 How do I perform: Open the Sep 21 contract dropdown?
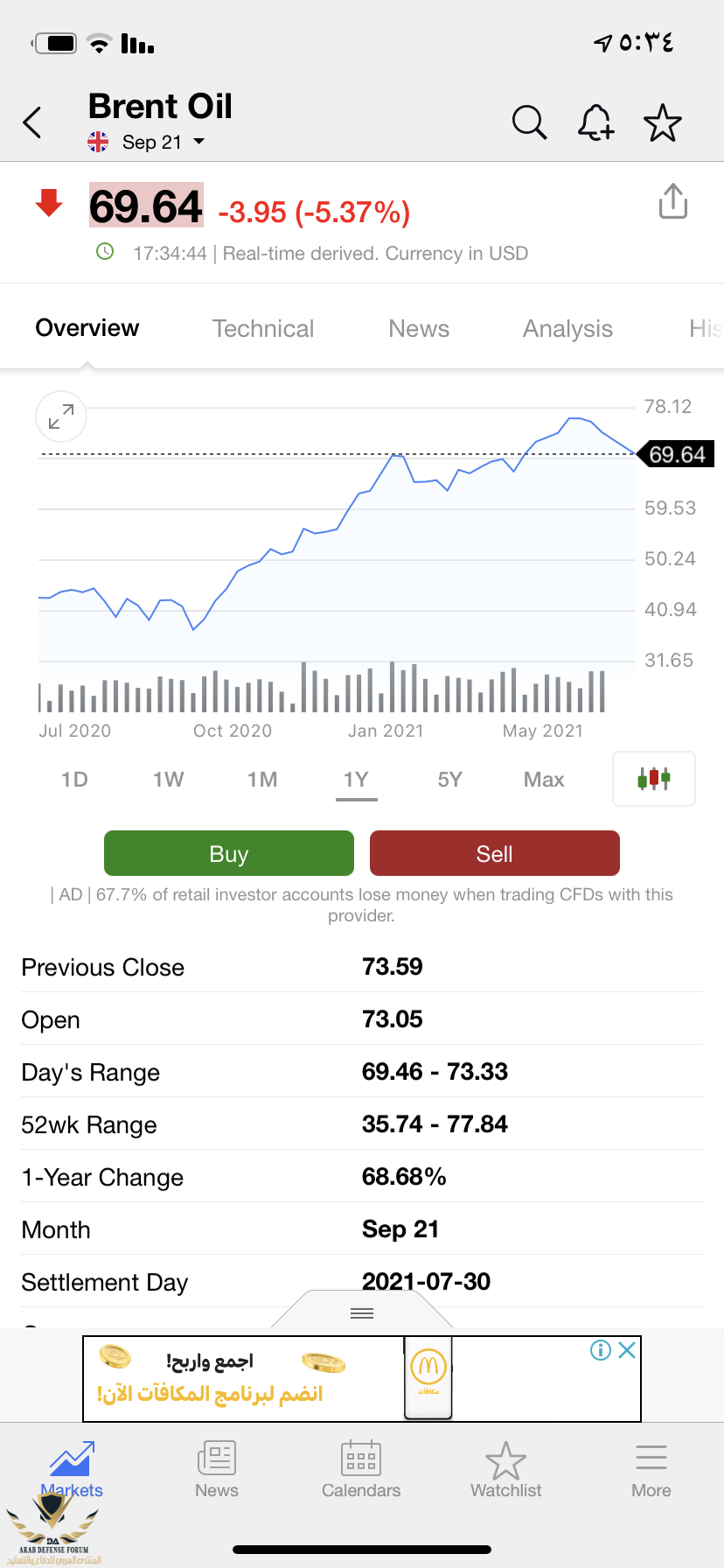point(198,142)
